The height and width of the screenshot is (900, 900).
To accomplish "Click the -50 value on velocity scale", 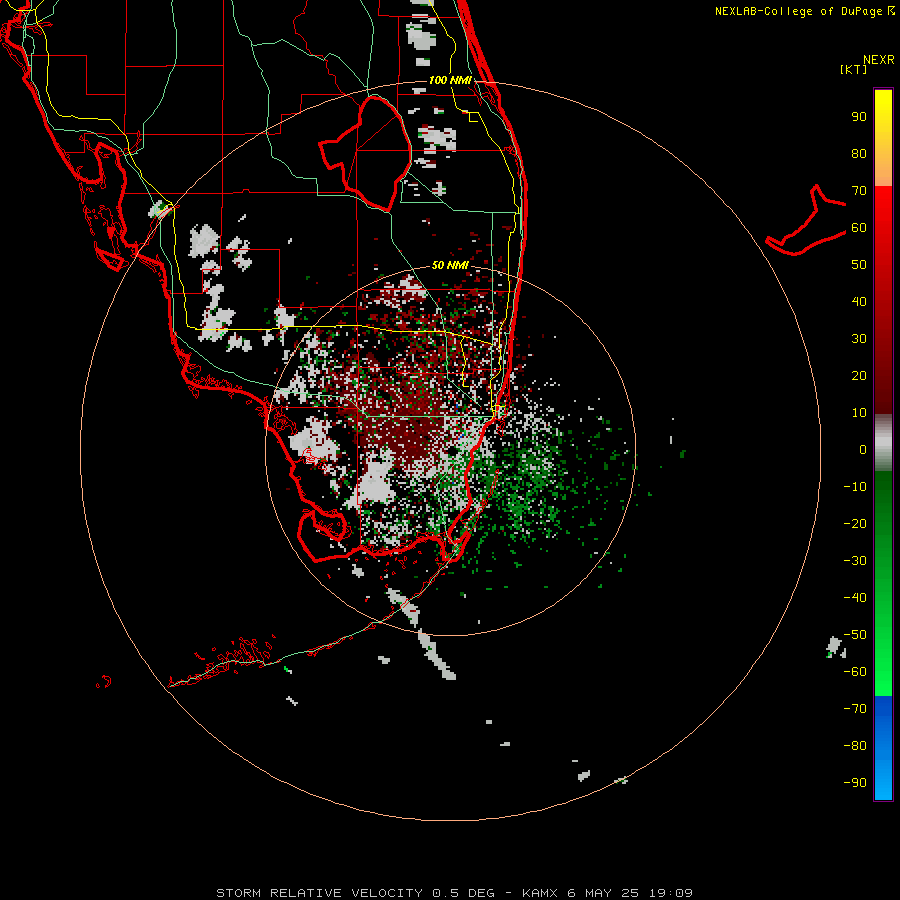I will (x=855, y=635).
